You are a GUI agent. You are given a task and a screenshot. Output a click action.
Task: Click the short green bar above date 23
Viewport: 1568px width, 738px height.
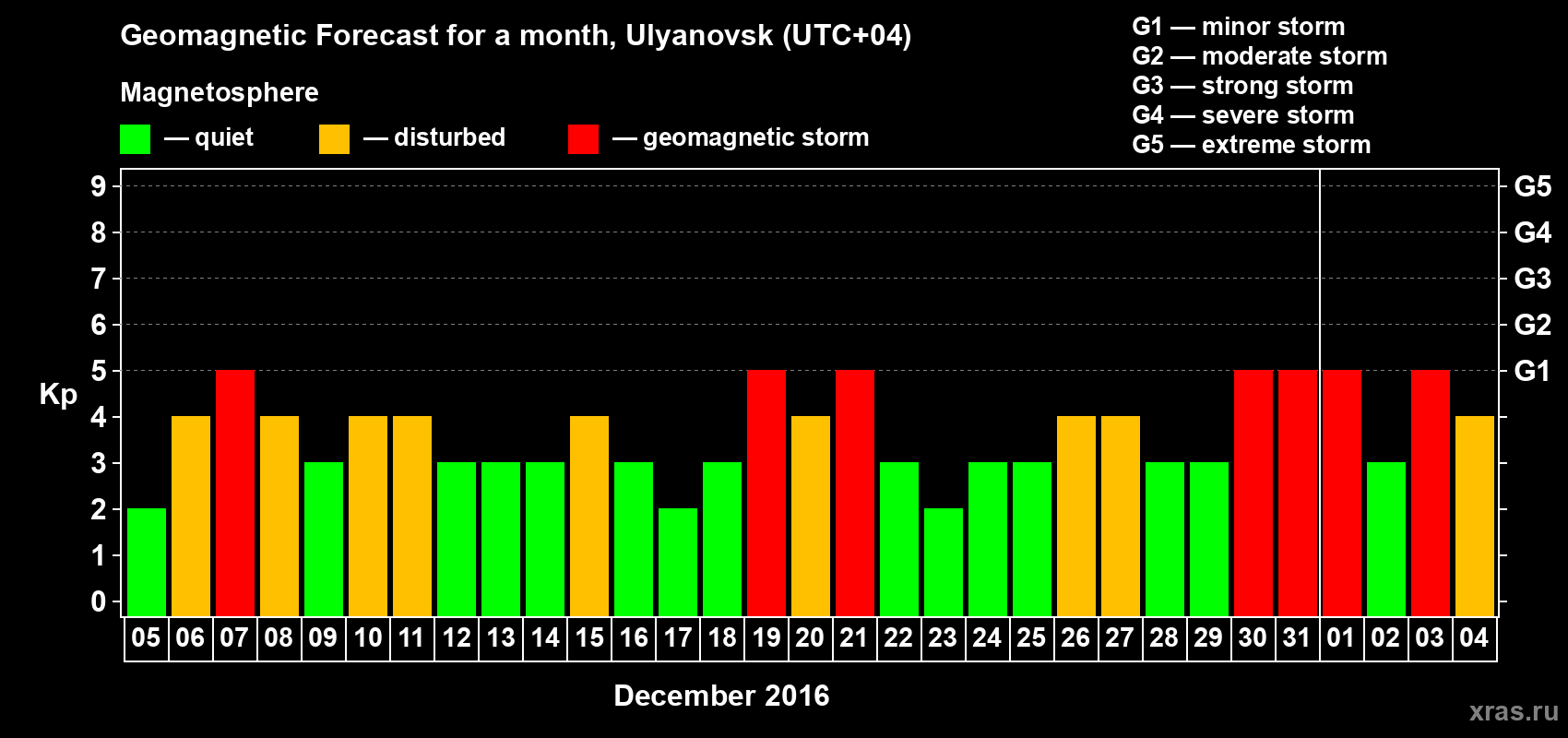click(x=944, y=562)
